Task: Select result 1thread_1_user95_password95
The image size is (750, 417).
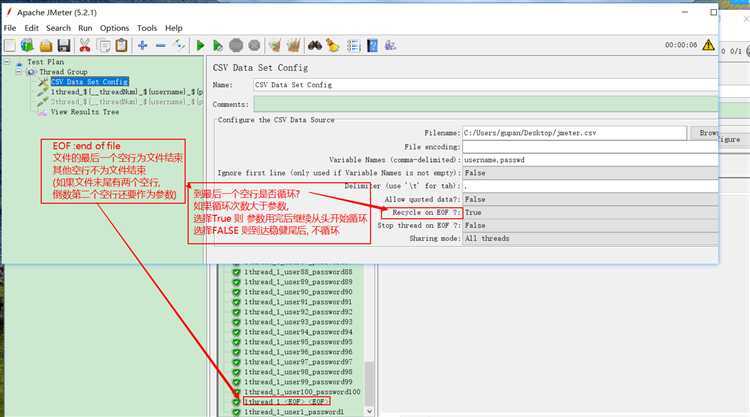Action: 298,342
